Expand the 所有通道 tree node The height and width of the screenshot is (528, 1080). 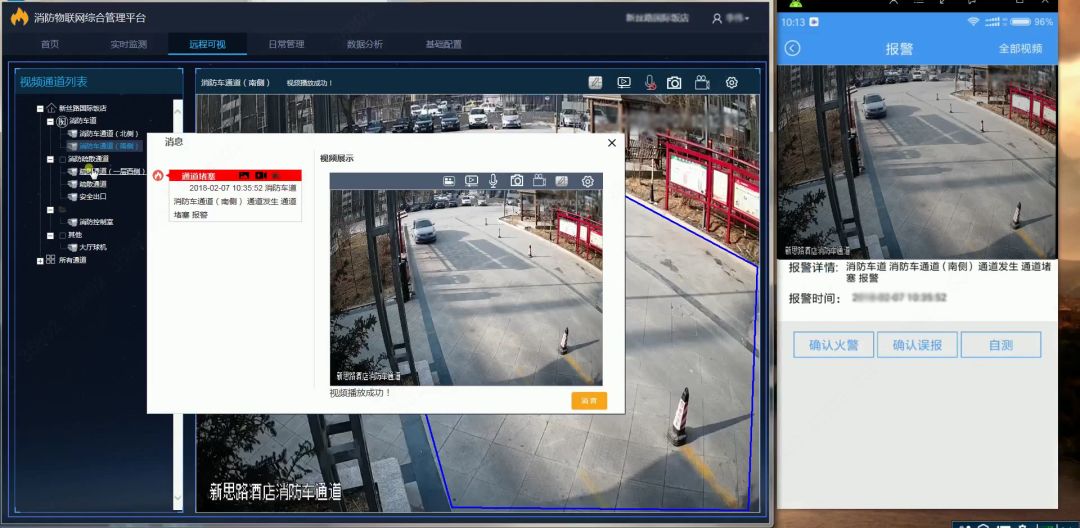[40, 260]
